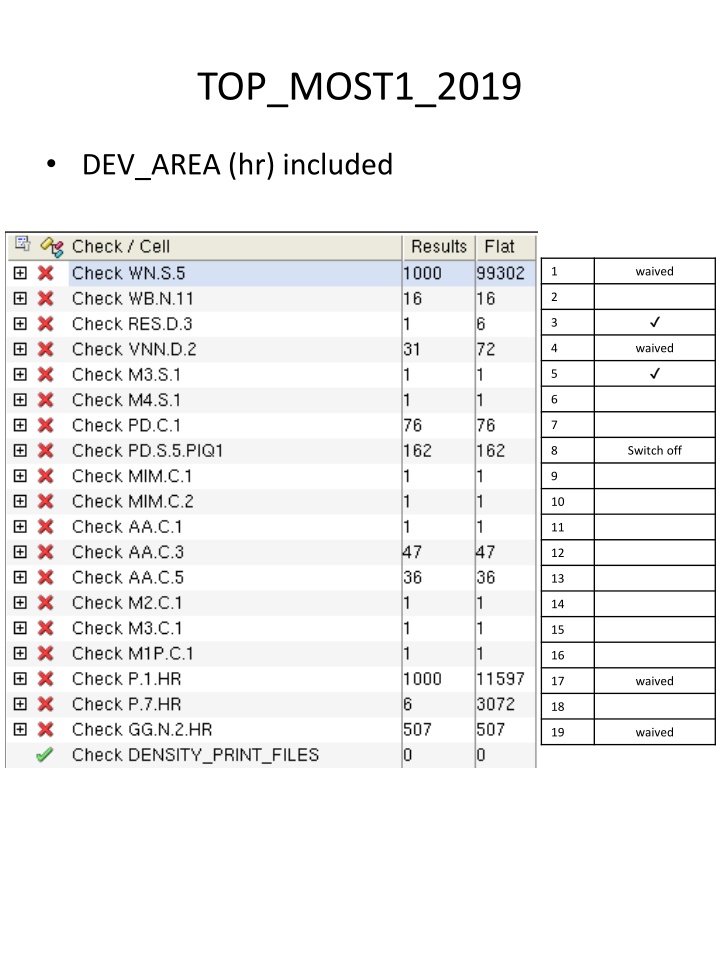Click the report icon in the header row
720x960 pixels.
point(22,244)
